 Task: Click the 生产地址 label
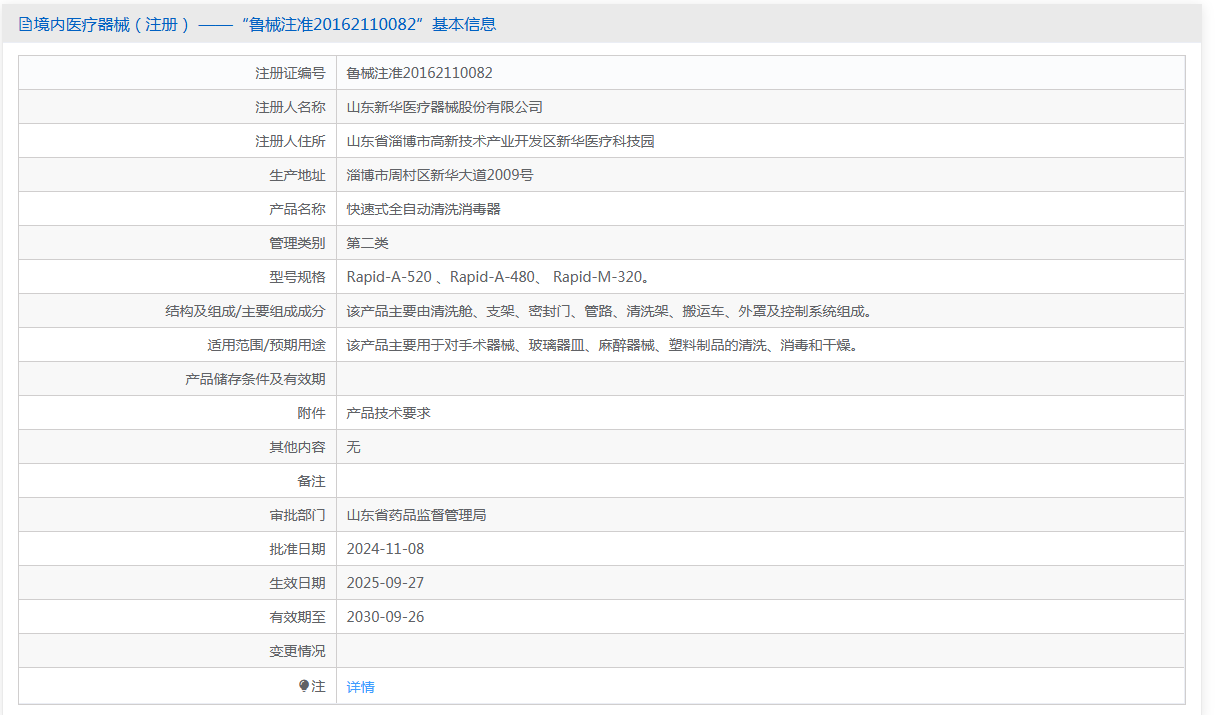(298, 175)
